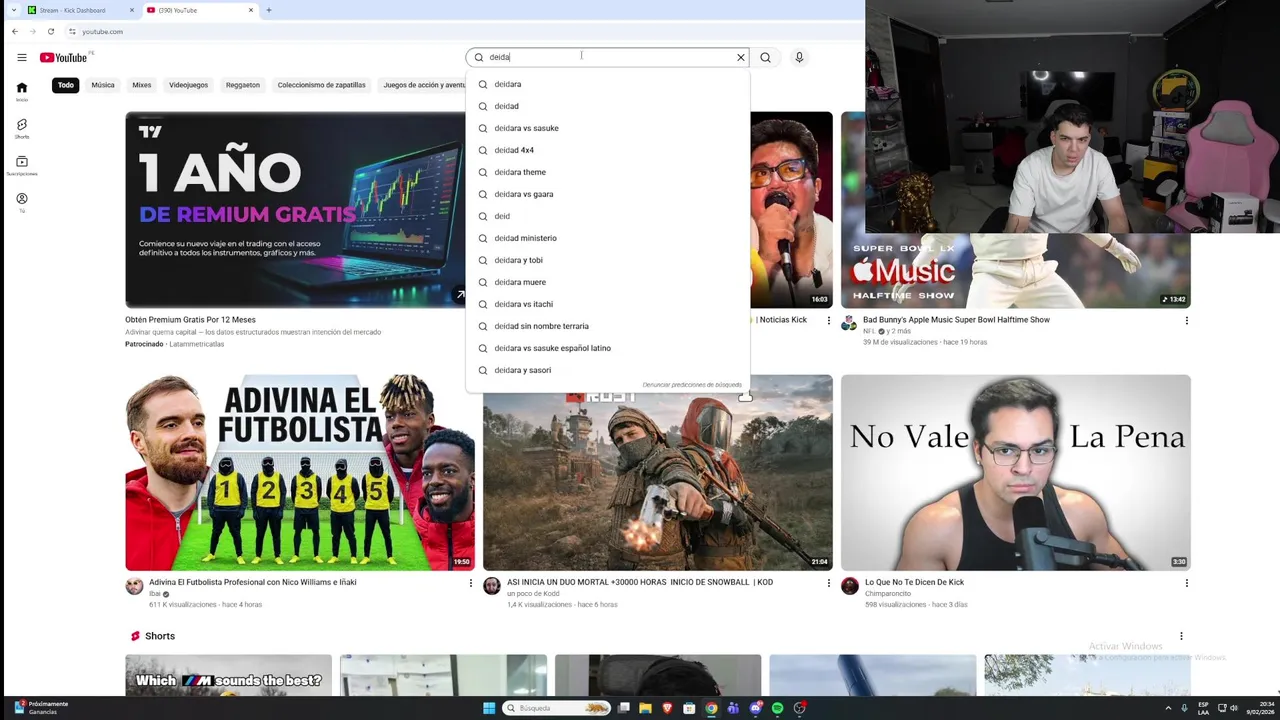
Task: Select the Juegos de acción y aventura chip
Action: pos(424,85)
